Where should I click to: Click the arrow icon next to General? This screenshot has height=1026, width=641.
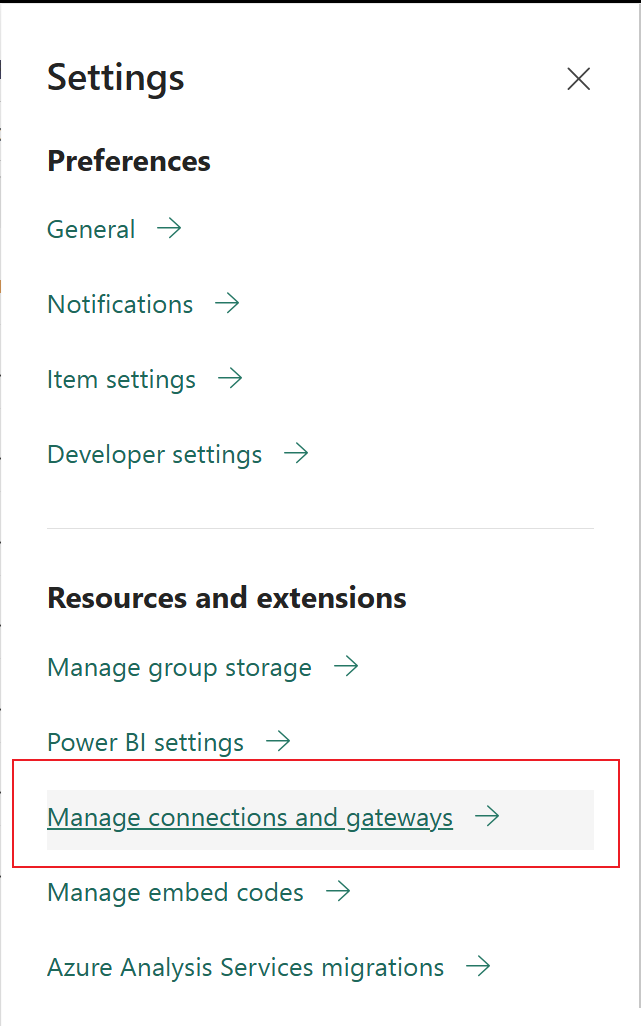pyautogui.click(x=169, y=229)
